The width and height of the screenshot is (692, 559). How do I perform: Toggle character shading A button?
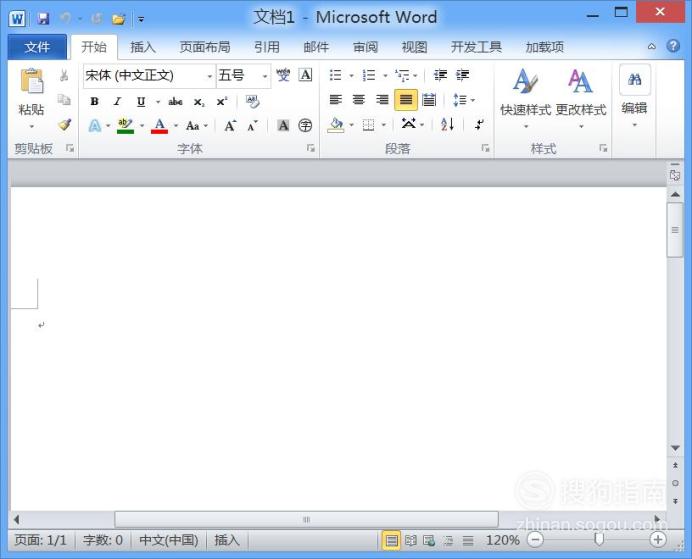pyautogui.click(x=283, y=126)
